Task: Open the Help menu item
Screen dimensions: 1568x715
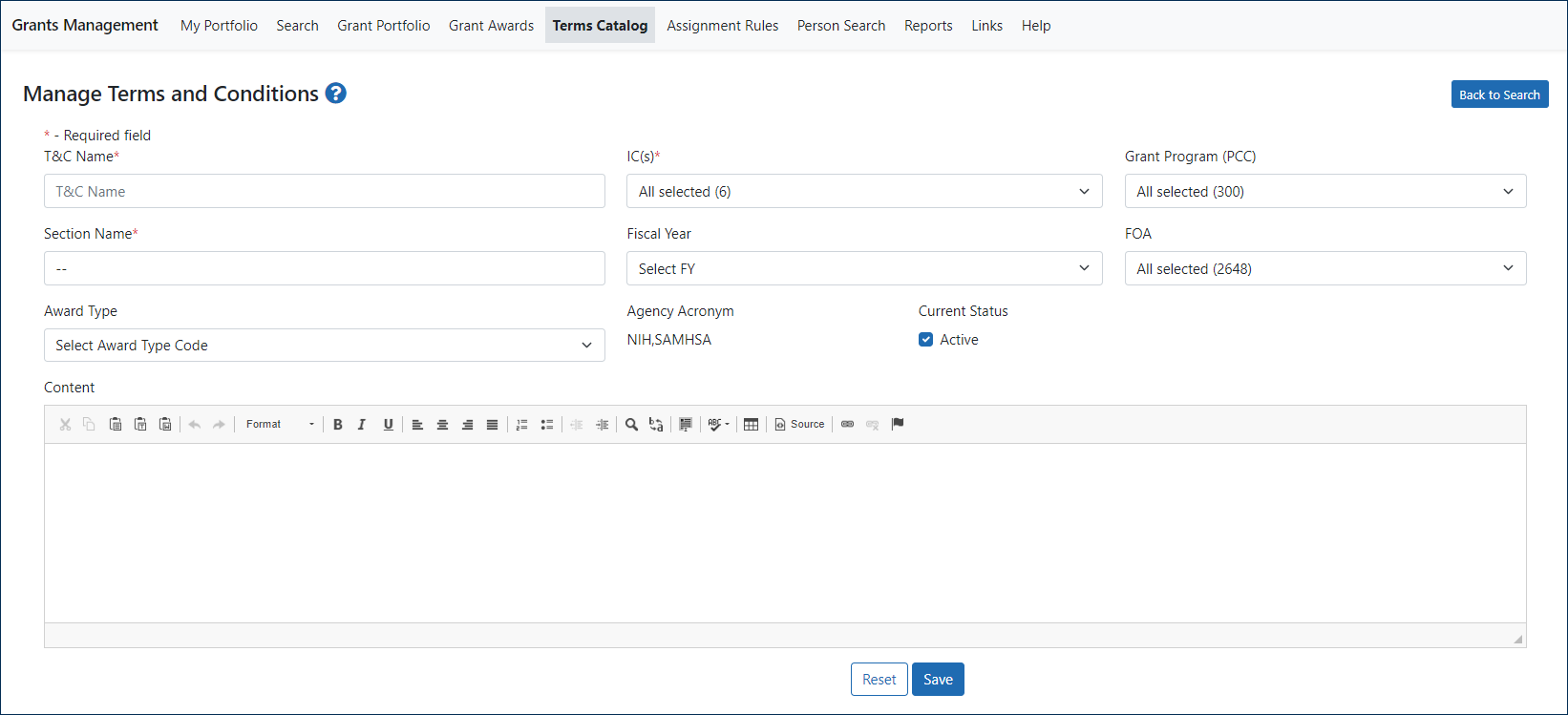Action: [1036, 26]
